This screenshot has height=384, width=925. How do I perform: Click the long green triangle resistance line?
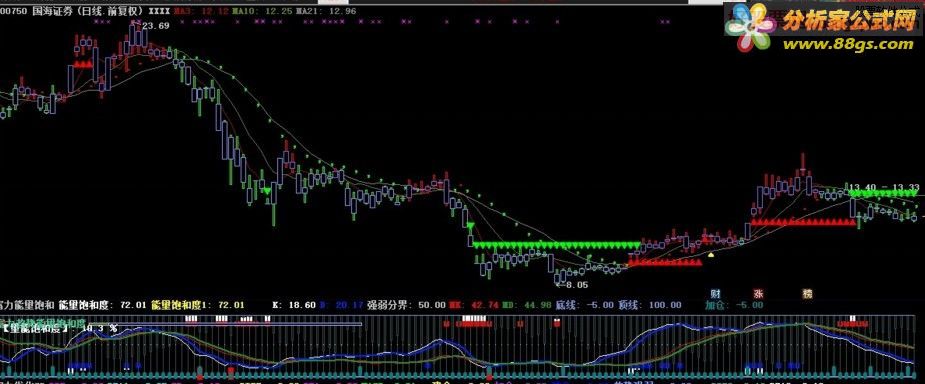click(x=556, y=244)
